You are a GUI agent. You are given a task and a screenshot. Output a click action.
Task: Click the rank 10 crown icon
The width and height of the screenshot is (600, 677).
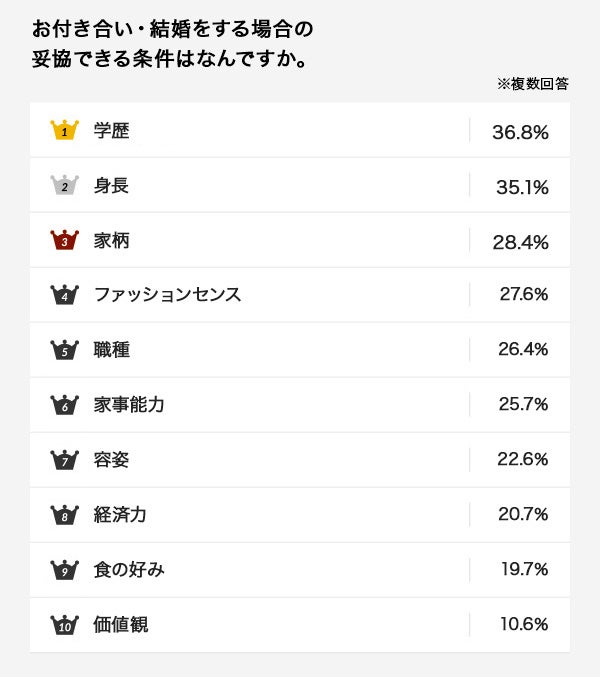64,625
